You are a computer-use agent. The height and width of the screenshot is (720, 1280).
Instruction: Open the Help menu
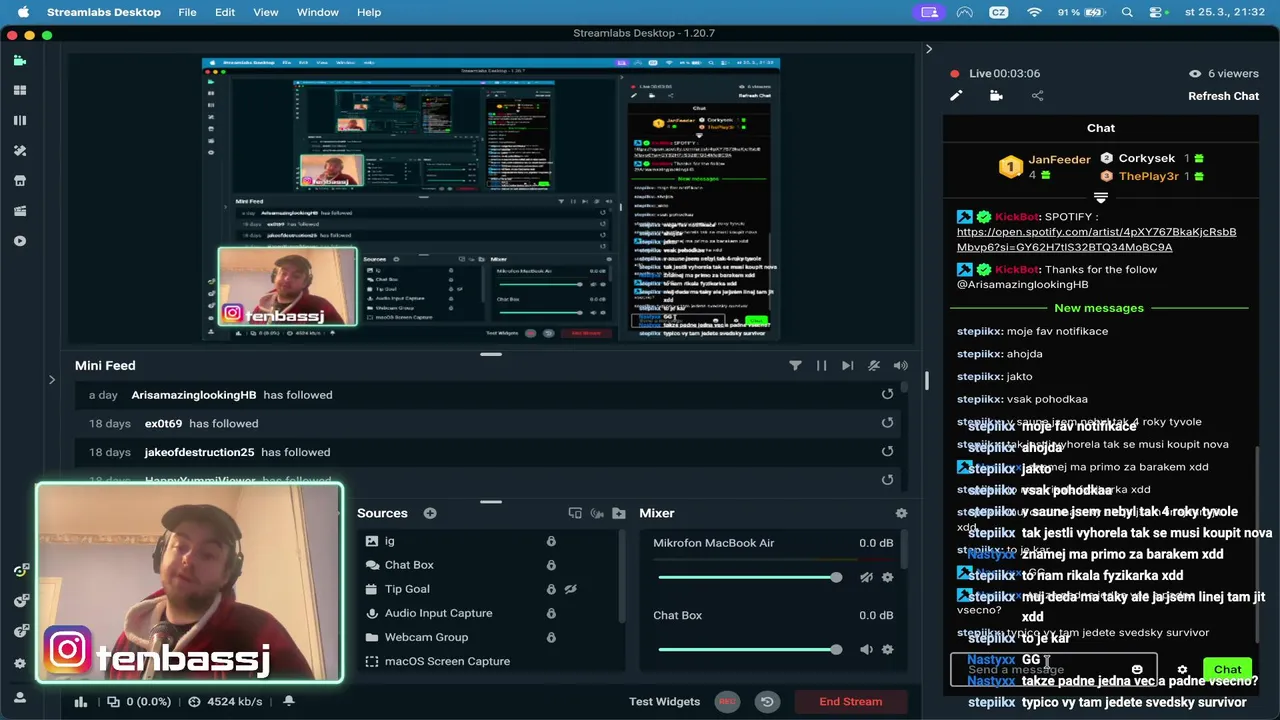369,12
